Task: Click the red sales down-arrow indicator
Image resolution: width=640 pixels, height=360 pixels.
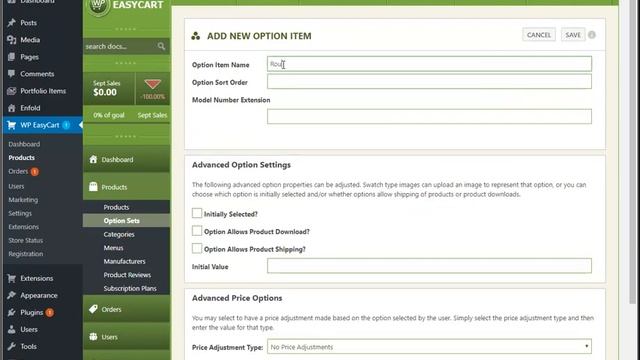Action: 153,84
